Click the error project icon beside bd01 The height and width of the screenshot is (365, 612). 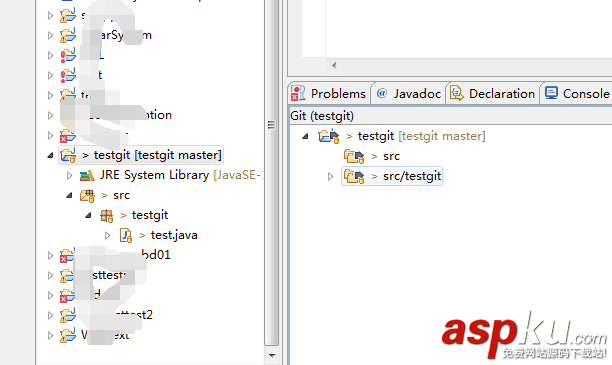[67, 255]
